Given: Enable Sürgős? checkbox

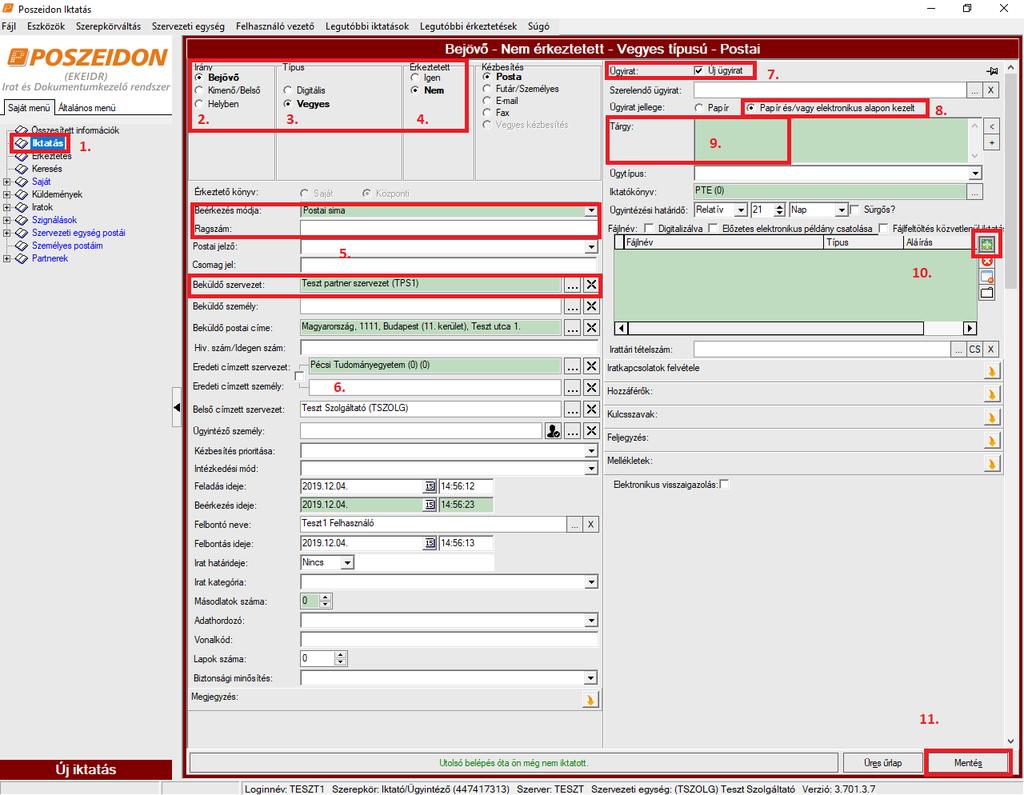Looking at the screenshot, I should [854, 210].
